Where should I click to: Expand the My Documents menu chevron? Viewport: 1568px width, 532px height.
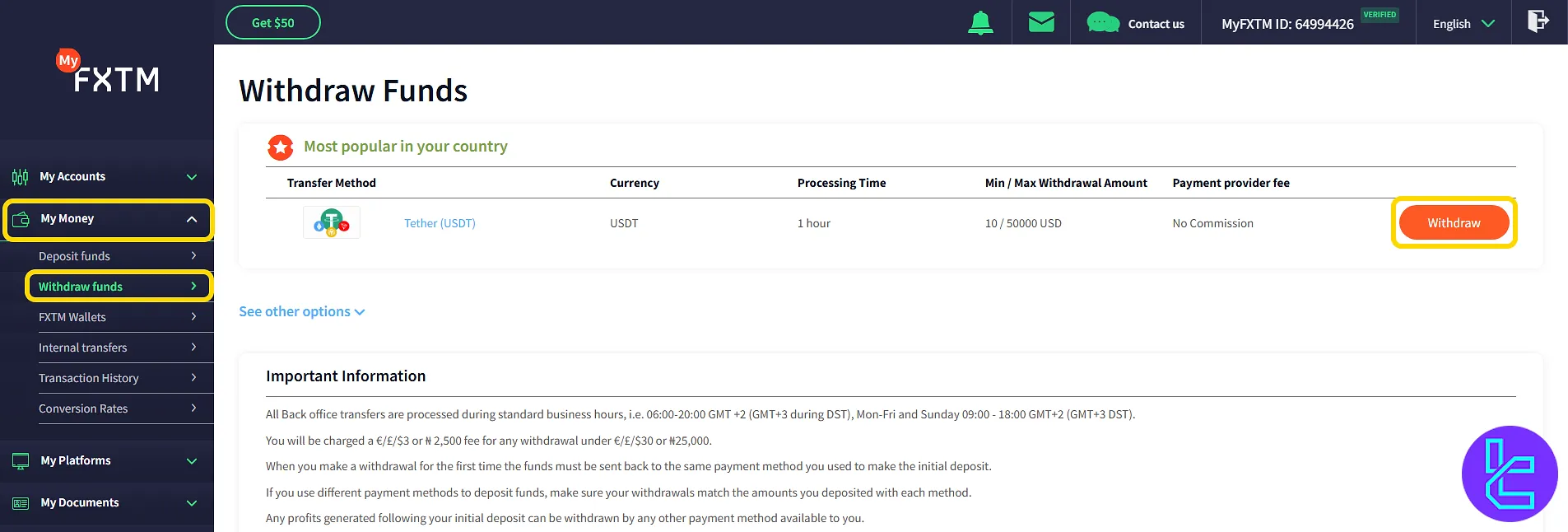tap(192, 503)
